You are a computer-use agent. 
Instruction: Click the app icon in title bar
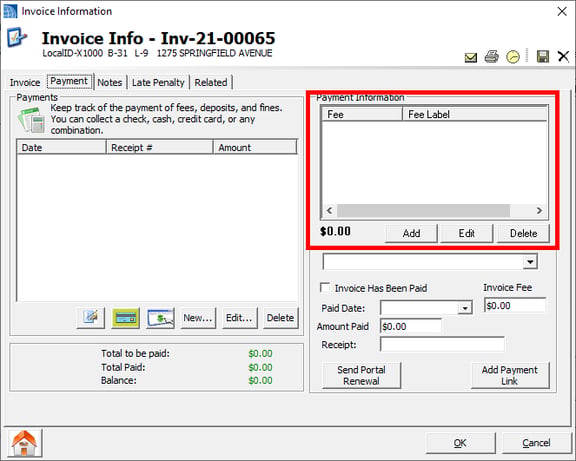[10, 11]
